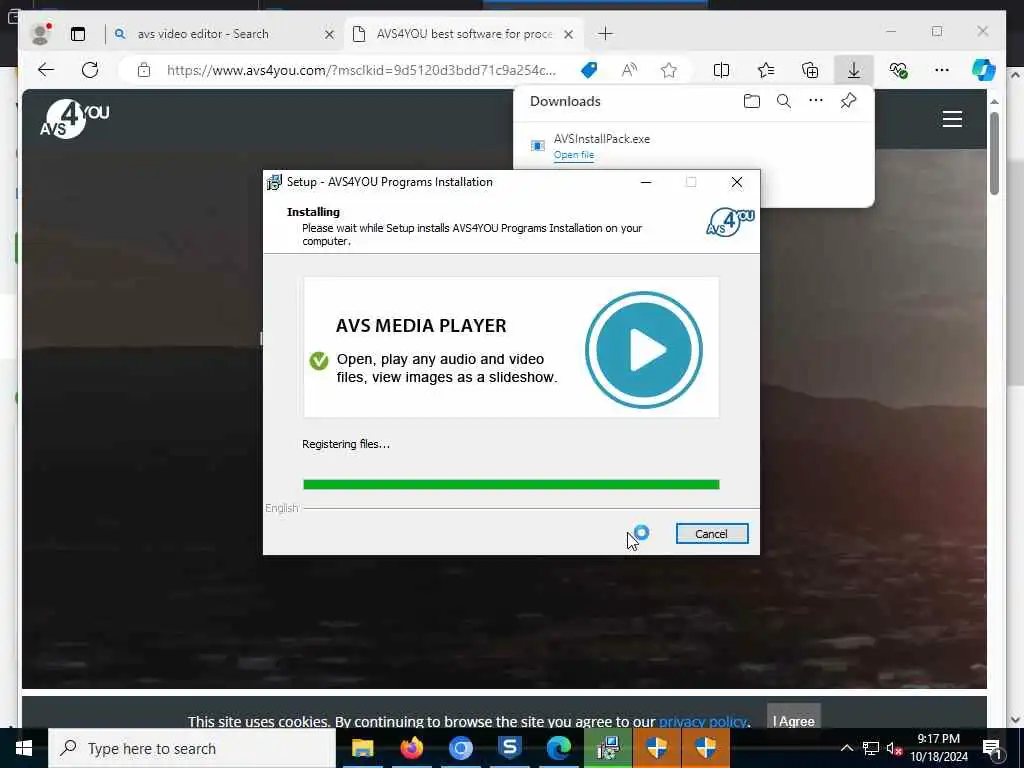Open the shopping price tag icon
The image size is (1024, 768).
(x=589, y=70)
